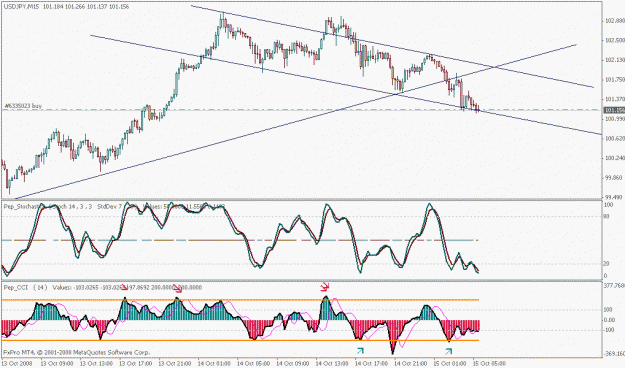Viewport: 625px width, 368px height.
Task: Click the teal buy arrow near 14 Oct 17:00
Action: (x=360, y=351)
